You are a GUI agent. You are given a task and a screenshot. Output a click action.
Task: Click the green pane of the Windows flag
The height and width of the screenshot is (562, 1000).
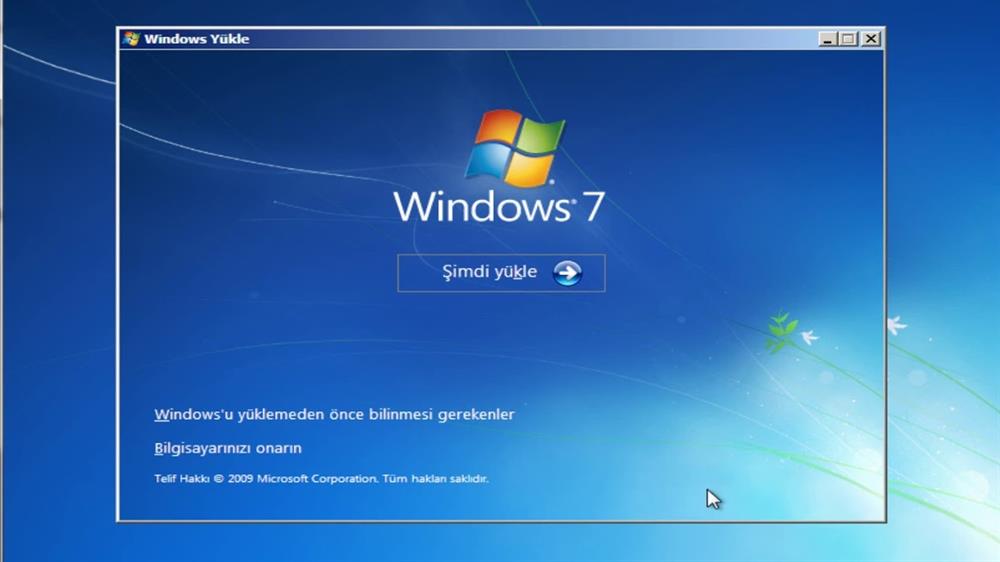540,137
